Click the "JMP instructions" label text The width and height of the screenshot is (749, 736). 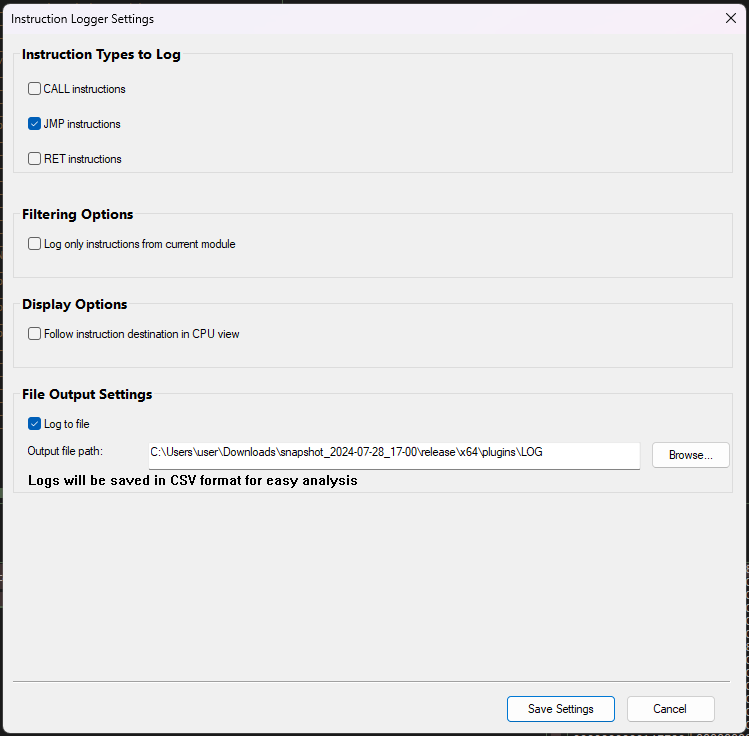click(x=82, y=124)
